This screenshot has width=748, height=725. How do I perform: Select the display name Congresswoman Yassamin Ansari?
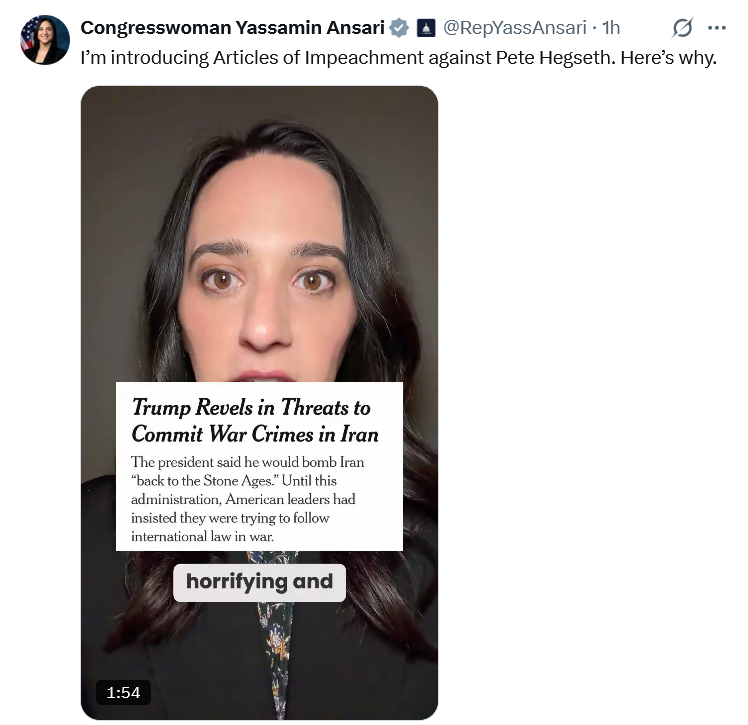pyautogui.click(x=232, y=28)
